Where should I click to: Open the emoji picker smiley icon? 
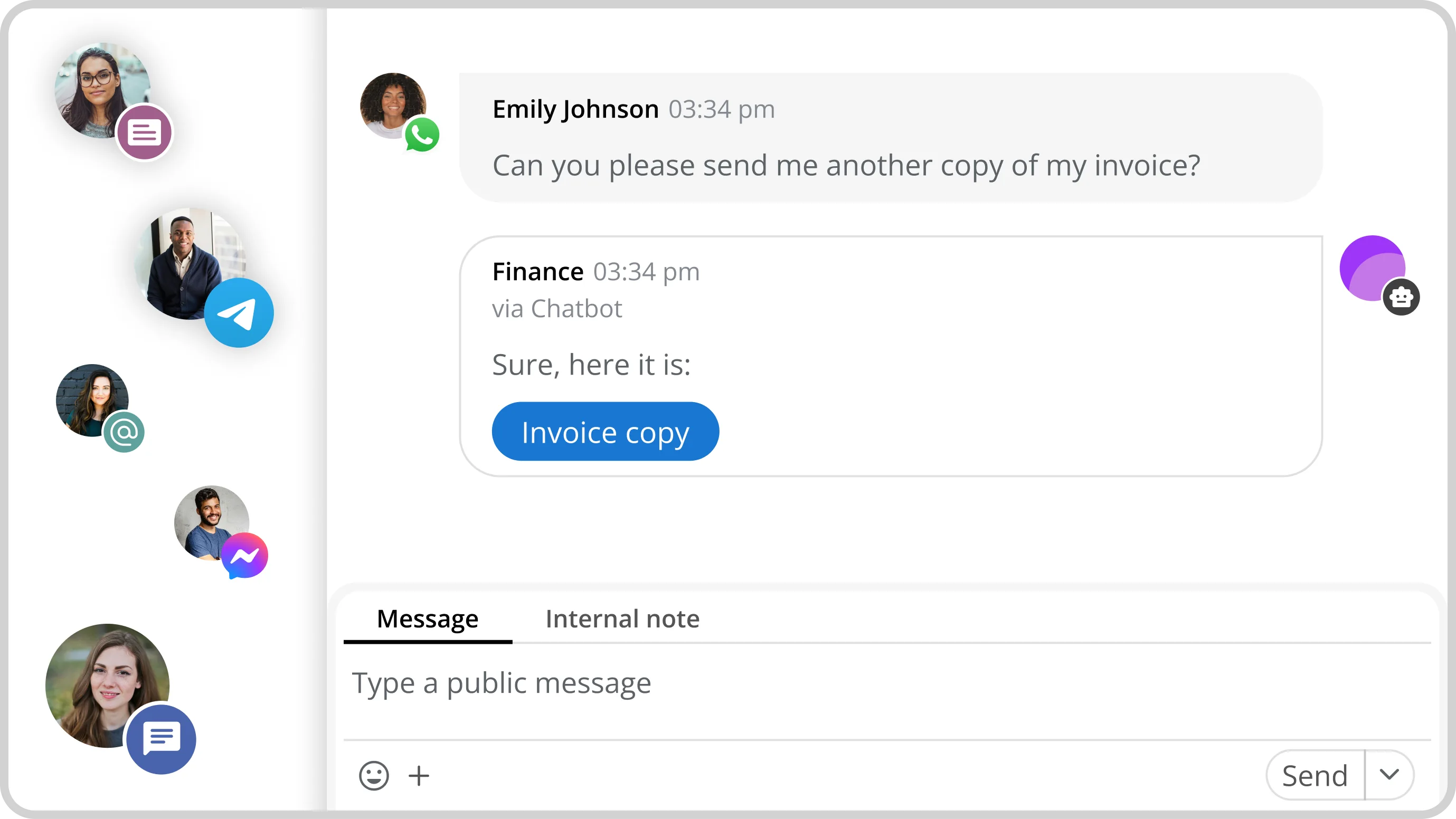374,776
